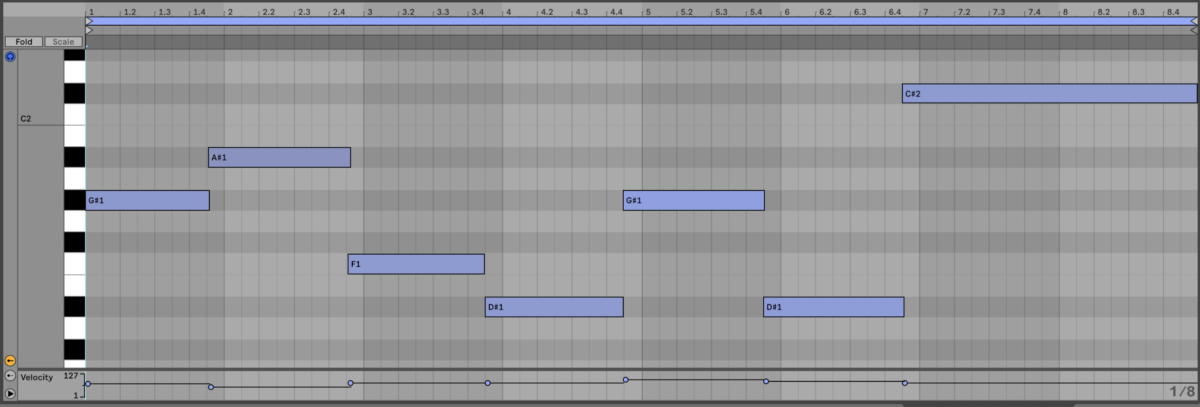Click the velocity marker of the second D#1 note
Screen dimensions: 1200x407
pos(766,381)
